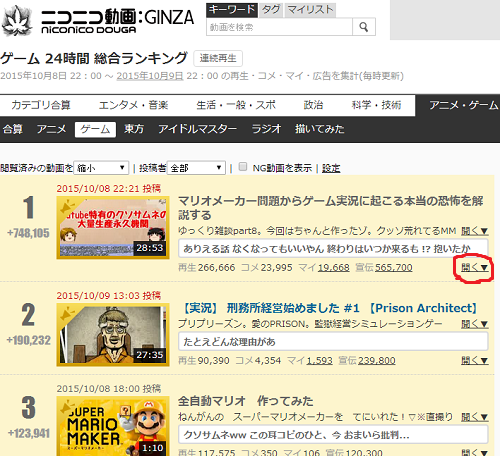
Task: Click rank 3 posted date 2015/10/08 18:00
Action: [x=109, y=389]
